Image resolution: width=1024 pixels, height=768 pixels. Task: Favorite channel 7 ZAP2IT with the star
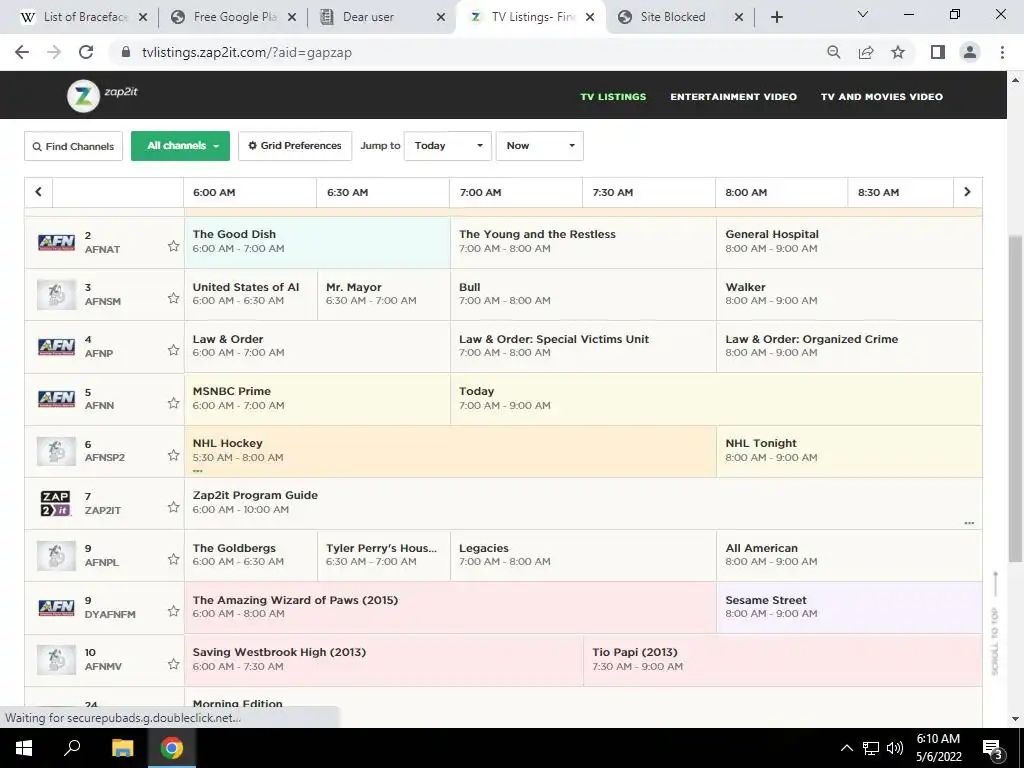click(173, 507)
